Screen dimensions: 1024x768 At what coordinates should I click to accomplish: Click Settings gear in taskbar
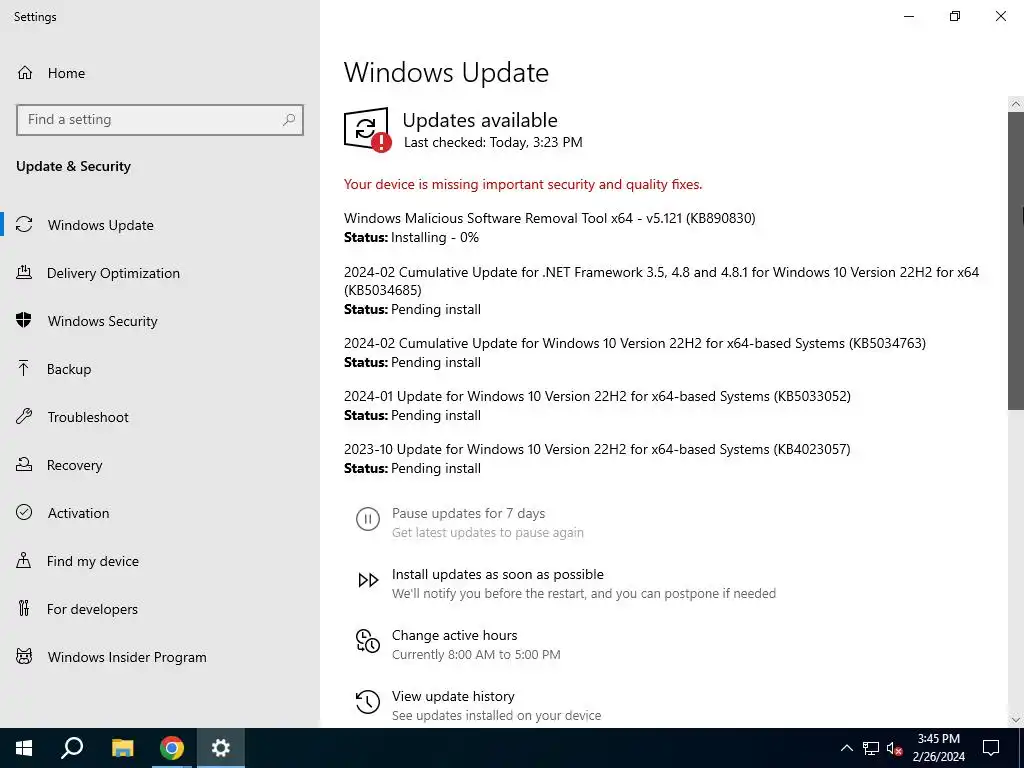pyautogui.click(x=221, y=748)
